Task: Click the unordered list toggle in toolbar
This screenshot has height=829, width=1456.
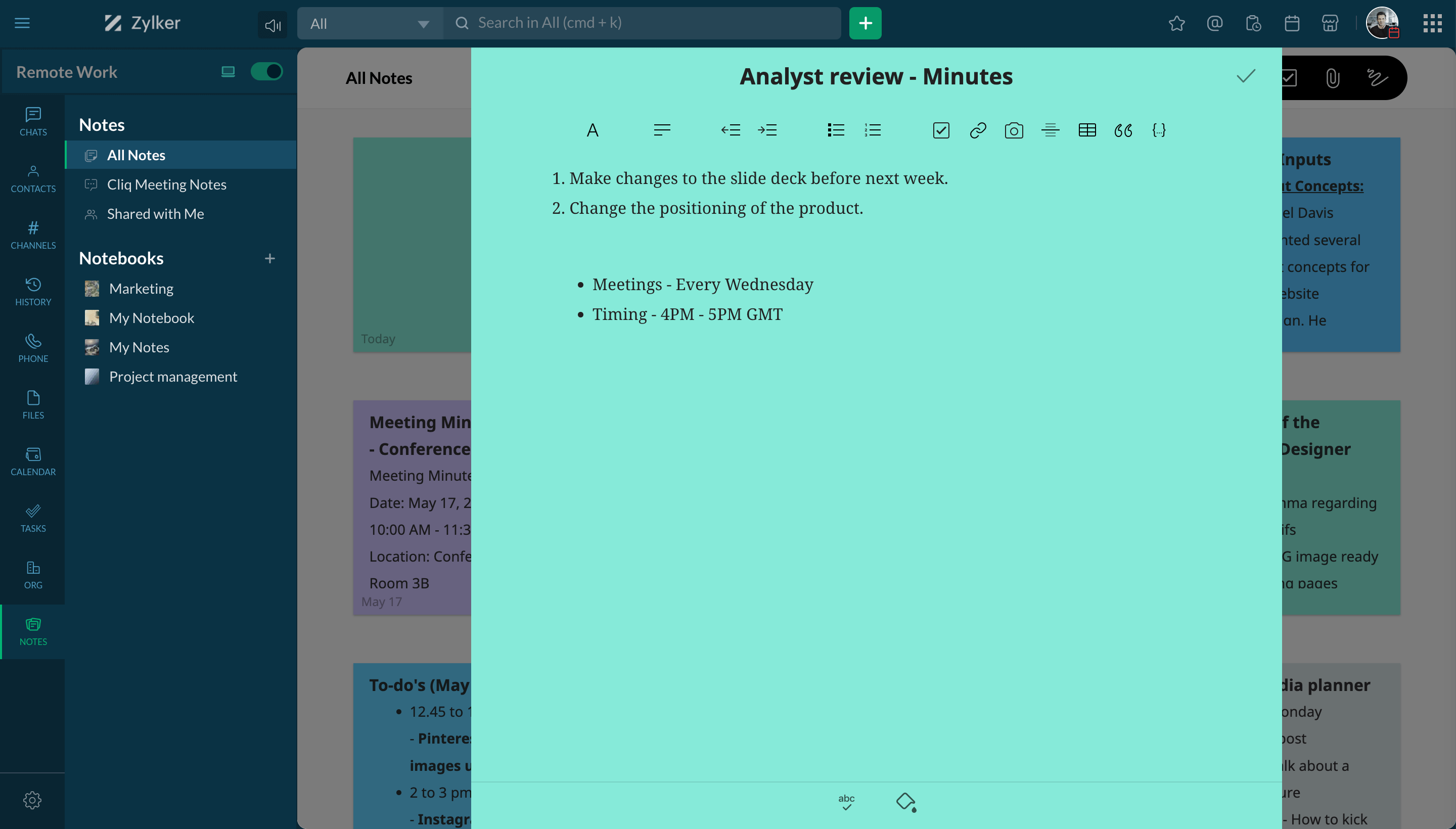Action: click(x=836, y=130)
